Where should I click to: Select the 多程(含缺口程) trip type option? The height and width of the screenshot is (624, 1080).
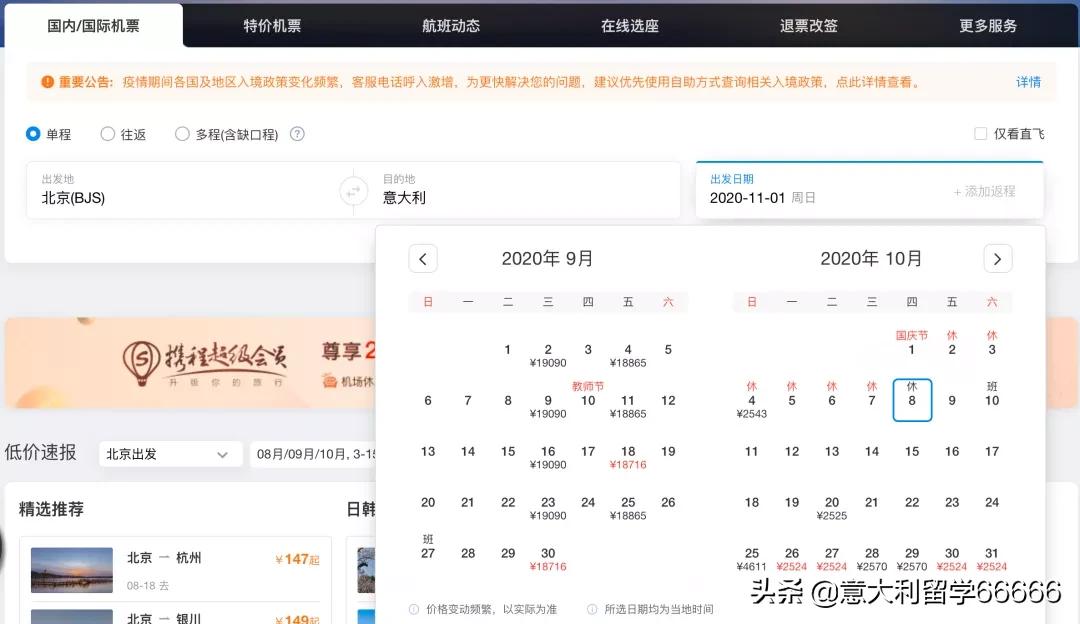click(x=183, y=133)
